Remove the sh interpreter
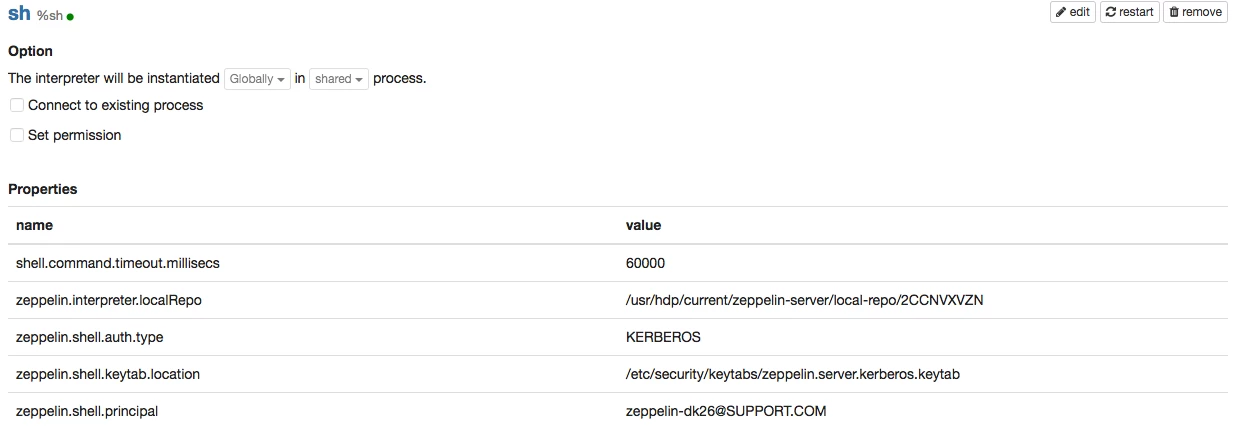The height and width of the screenshot is (439, 1236). (x=1195, y=12)
